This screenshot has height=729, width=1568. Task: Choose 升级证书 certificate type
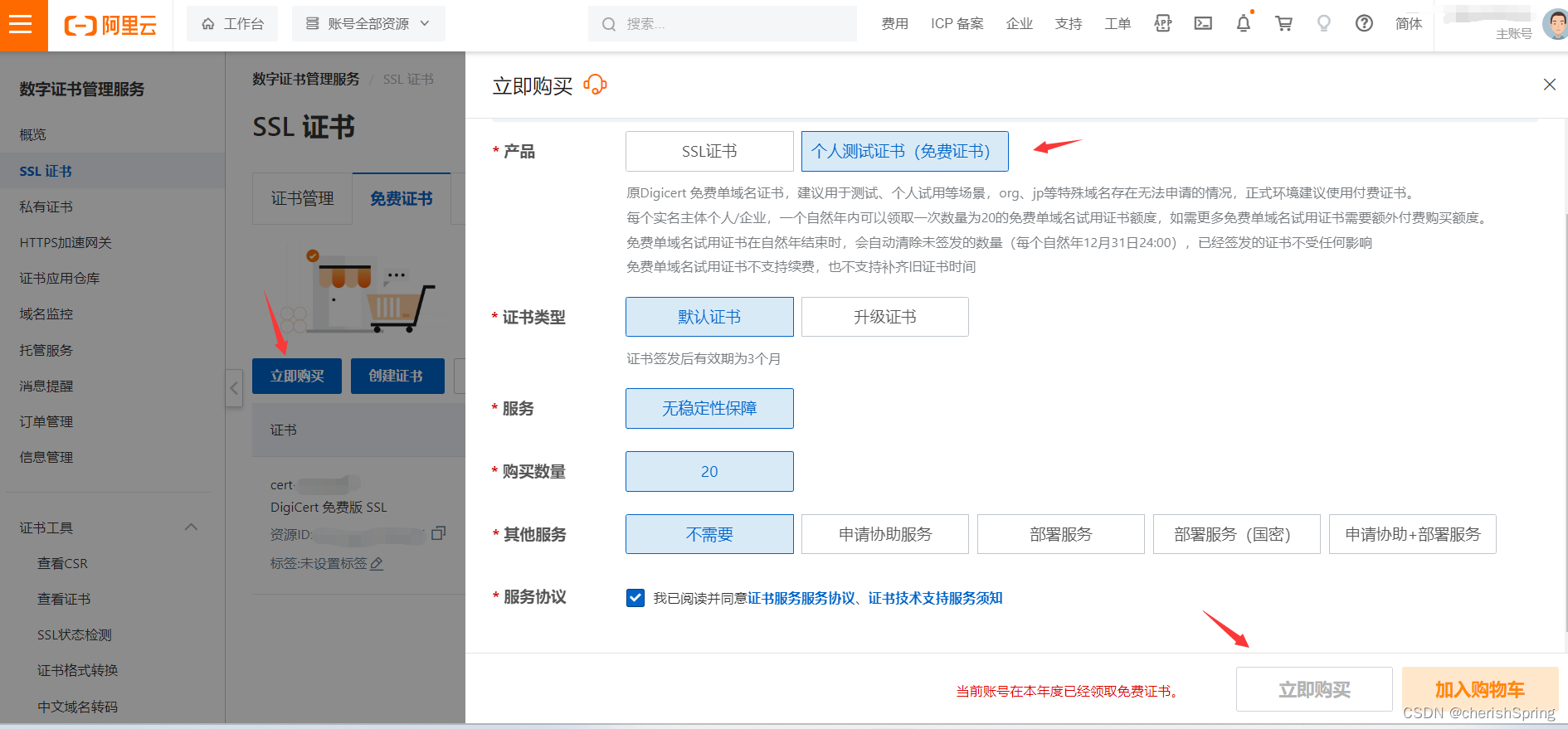(x=885, y=317)
